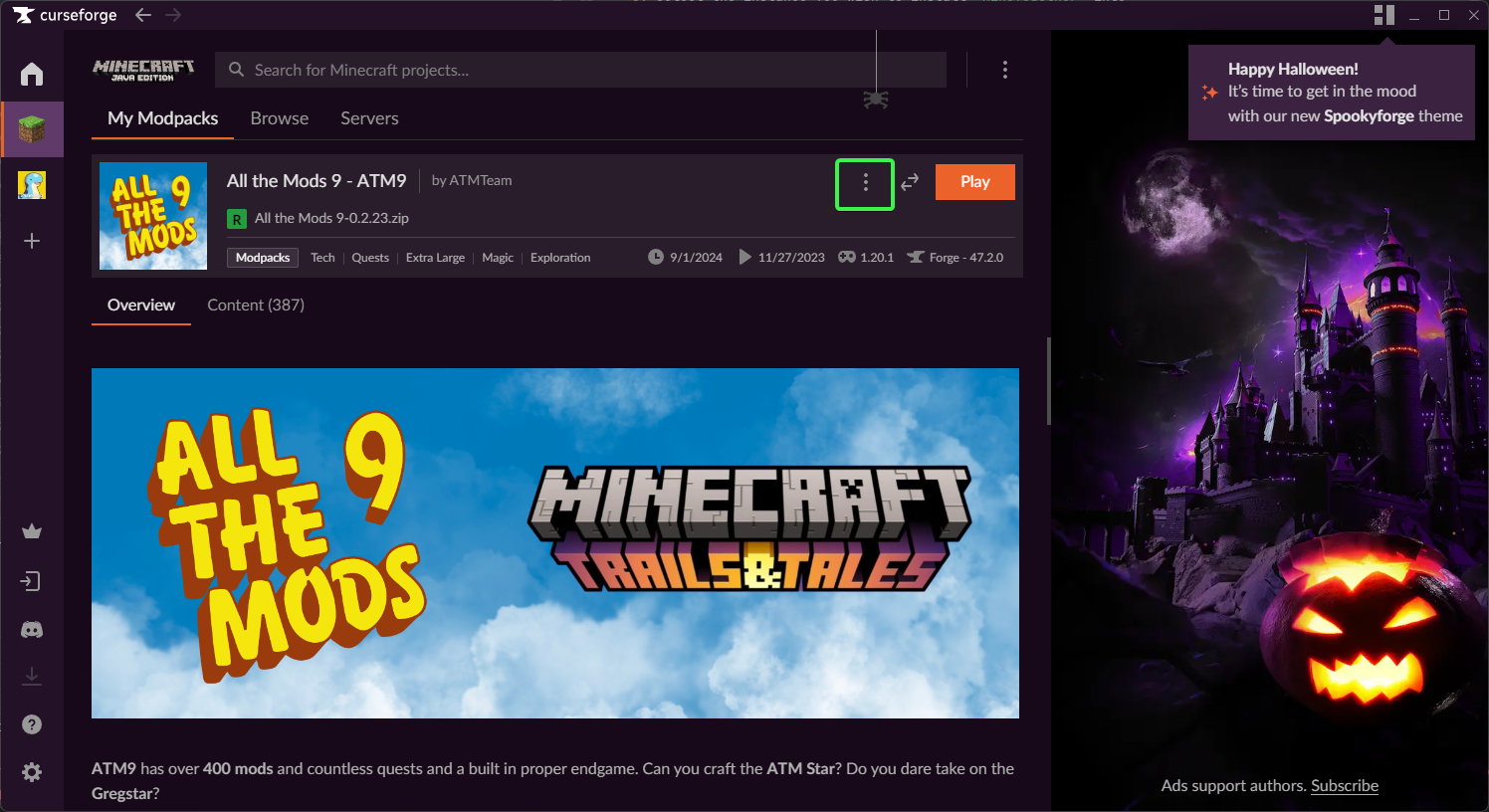Switch to the Servers tab

pyautogui.click(x=369, y=118)
